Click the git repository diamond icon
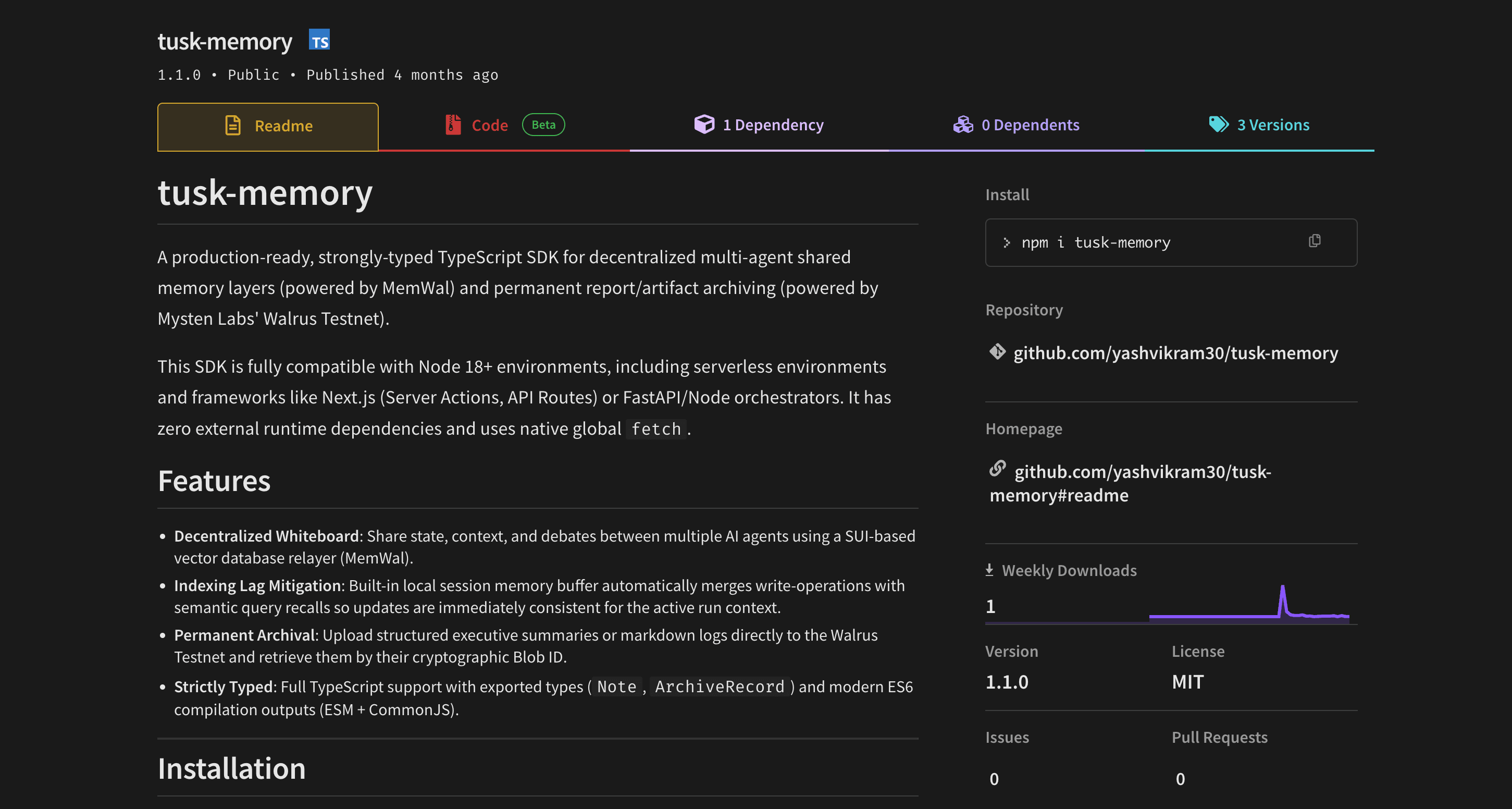The image size is (1512, 809). [997, 352]
